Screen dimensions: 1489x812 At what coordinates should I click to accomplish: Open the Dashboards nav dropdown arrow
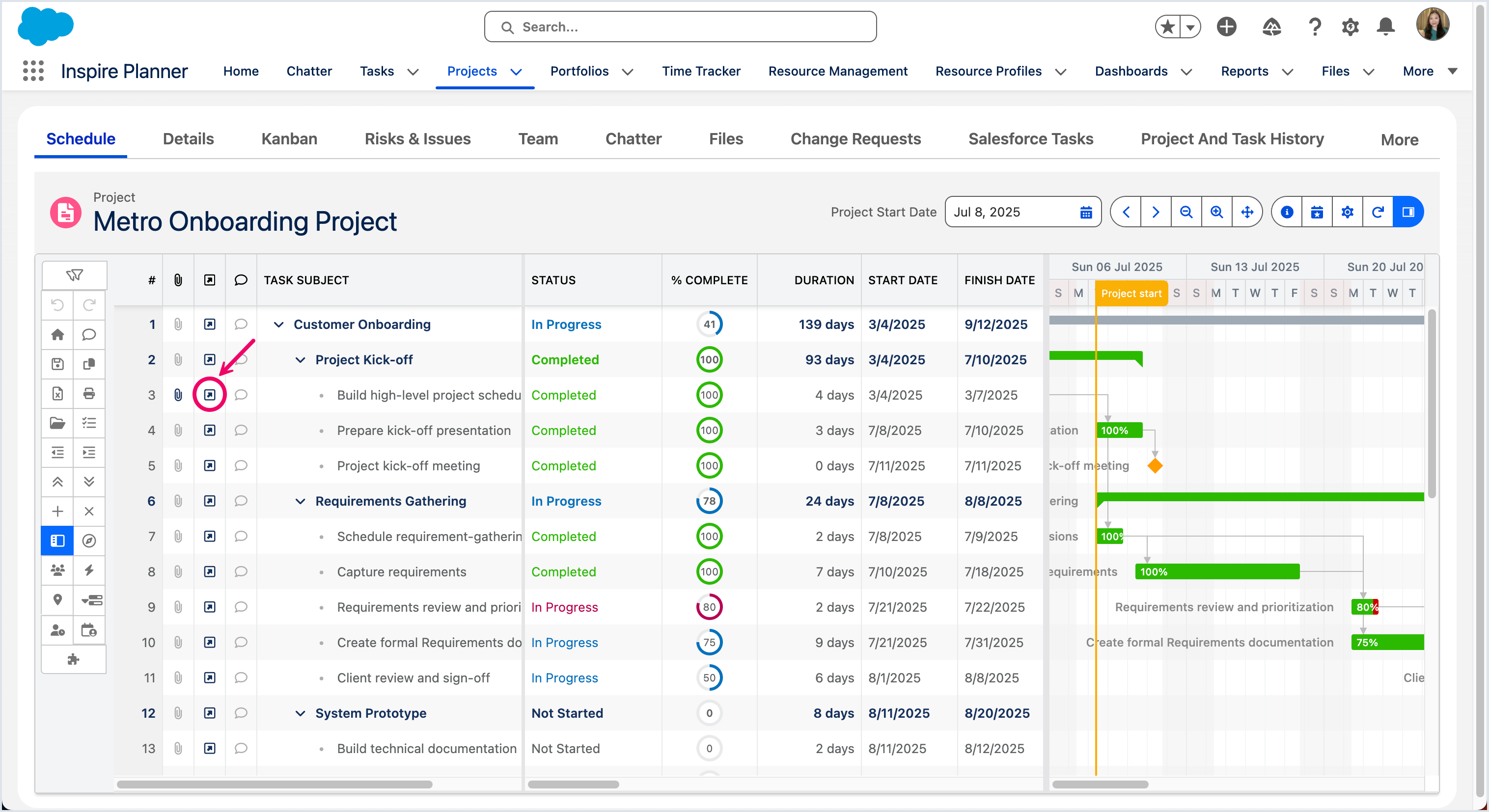(x=1186, y=72)
